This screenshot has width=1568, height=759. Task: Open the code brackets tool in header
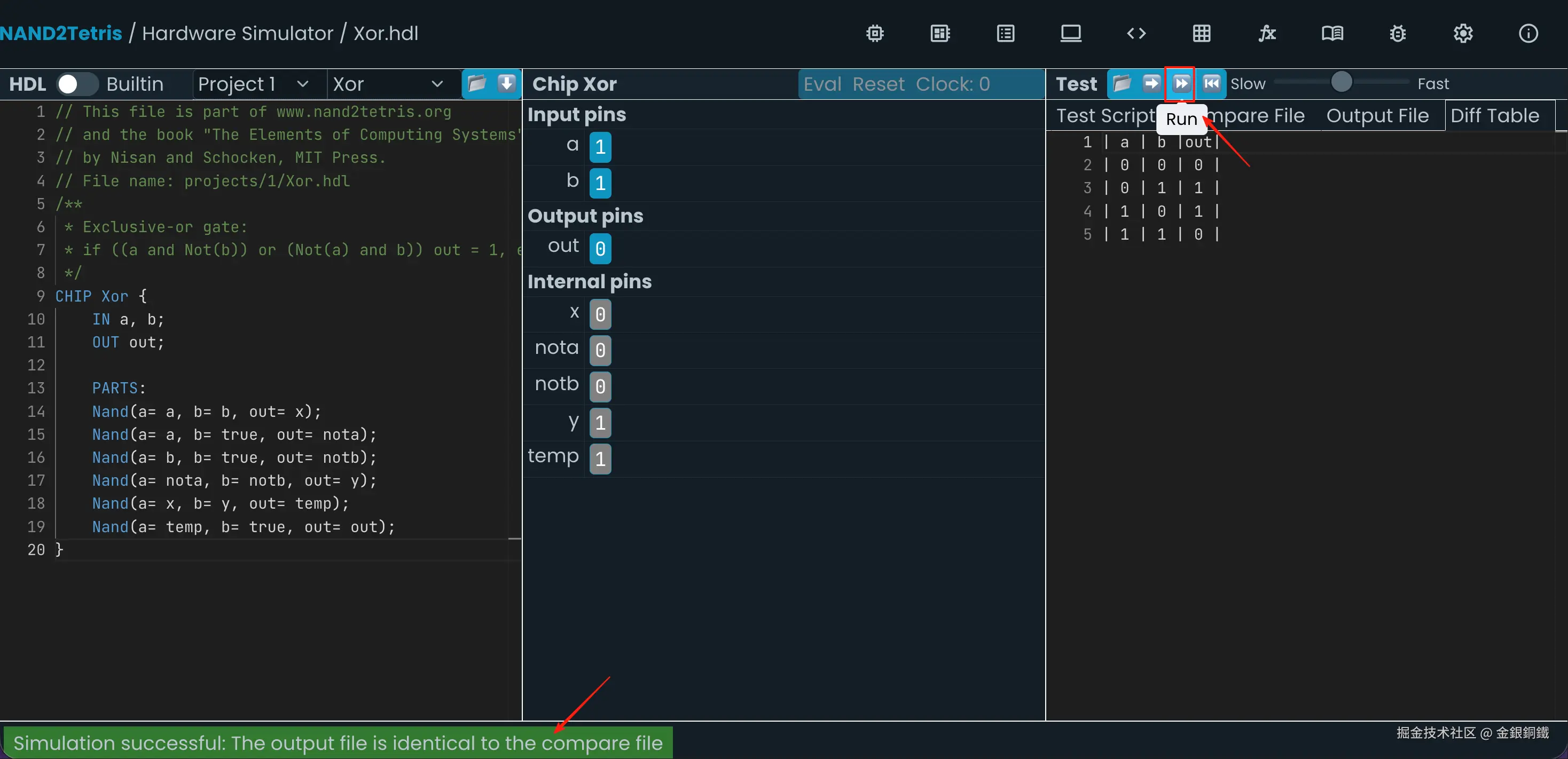pyautogui.click(x=1136, y=34)
